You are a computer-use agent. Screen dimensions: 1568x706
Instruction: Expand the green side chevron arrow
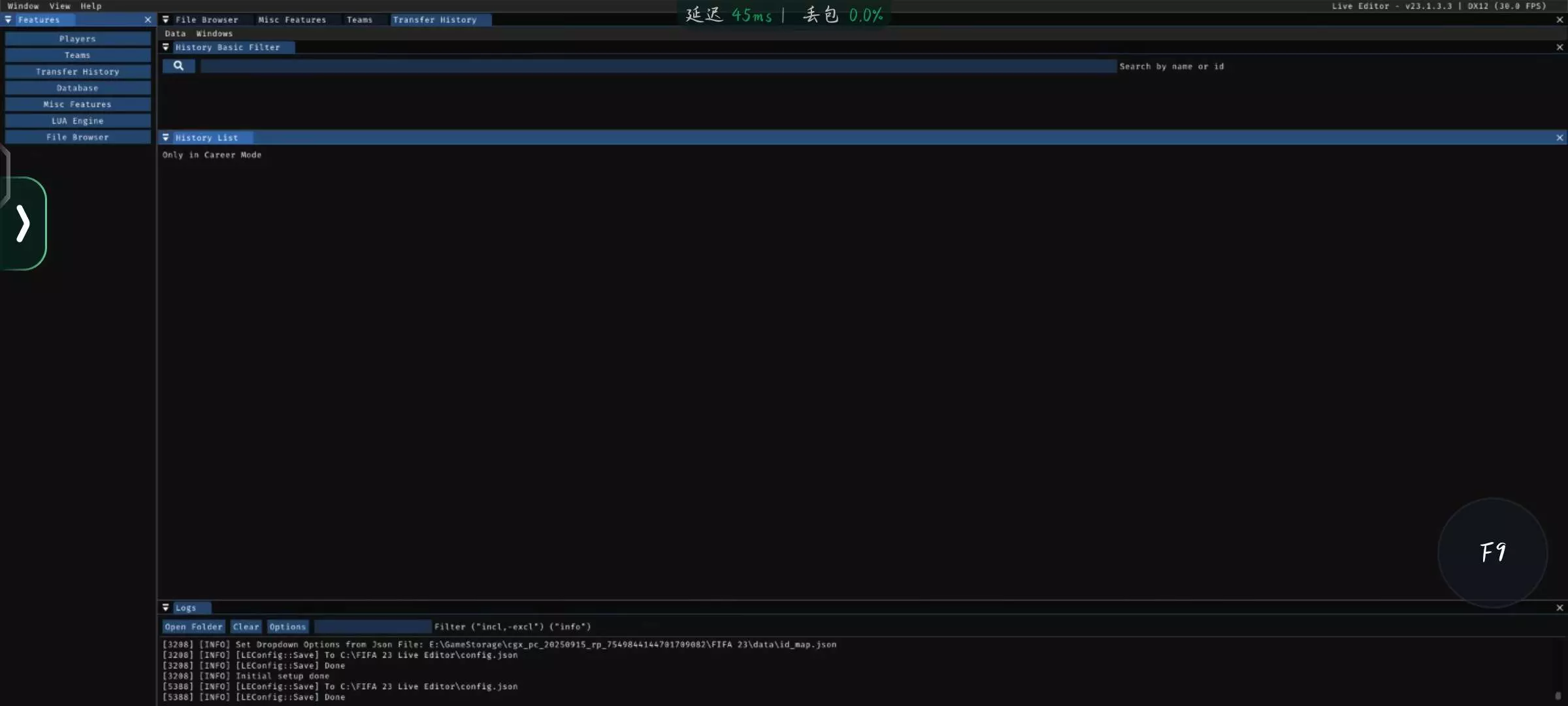(24, 224)
